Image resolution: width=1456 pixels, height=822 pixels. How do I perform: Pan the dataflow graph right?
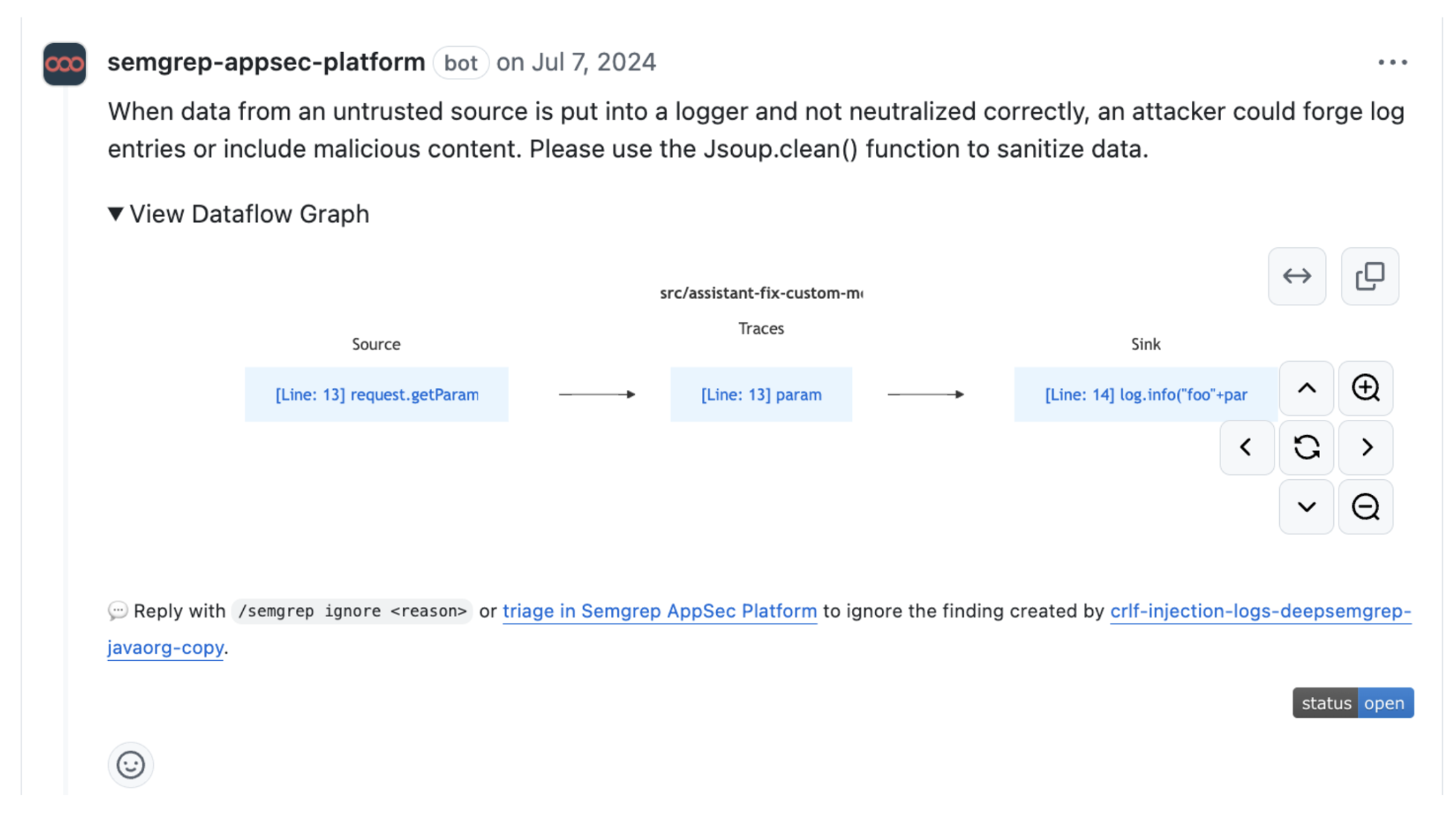coord(1365,447)
